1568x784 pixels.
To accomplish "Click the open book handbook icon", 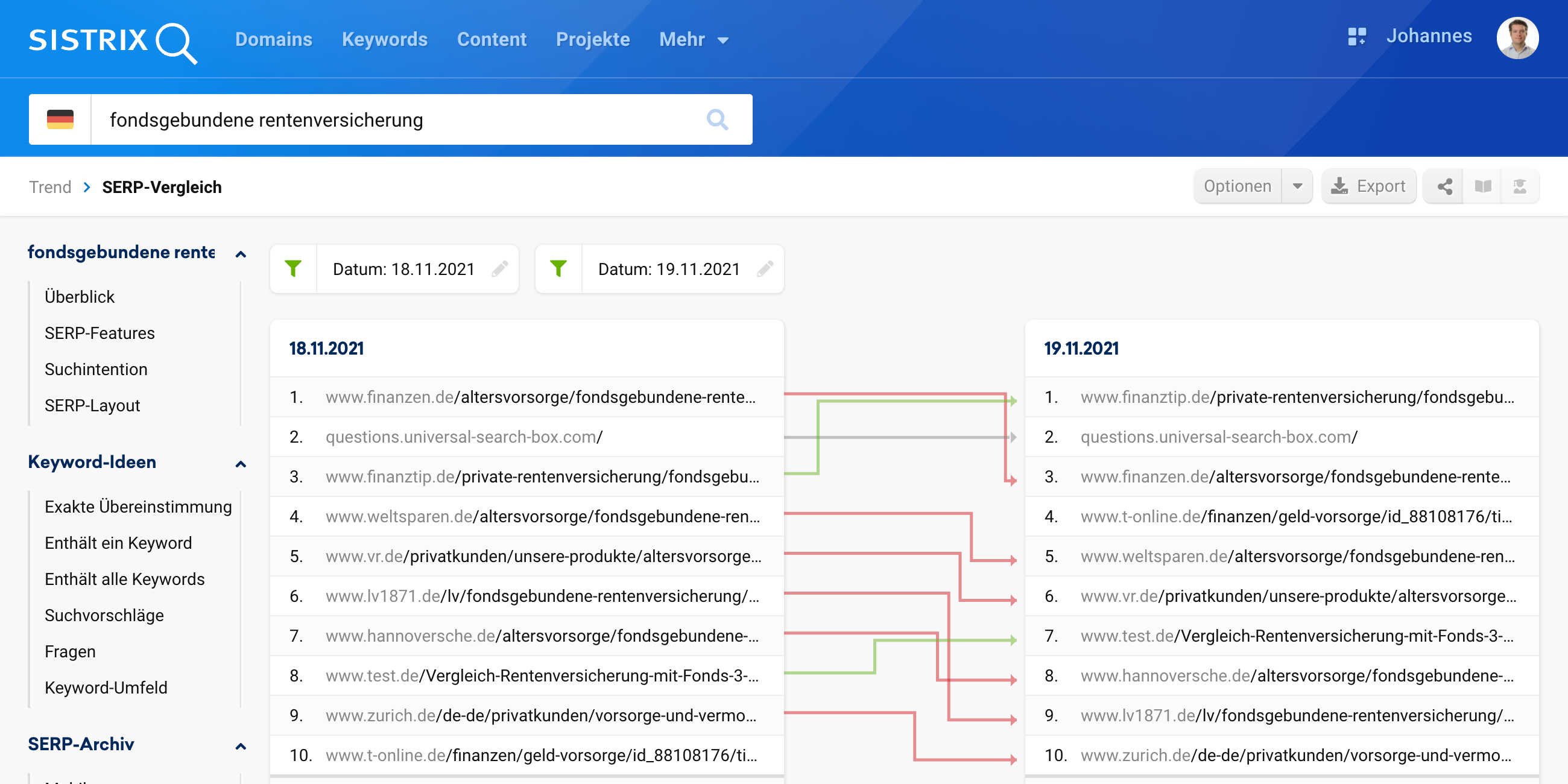I will pos(1483,186).
